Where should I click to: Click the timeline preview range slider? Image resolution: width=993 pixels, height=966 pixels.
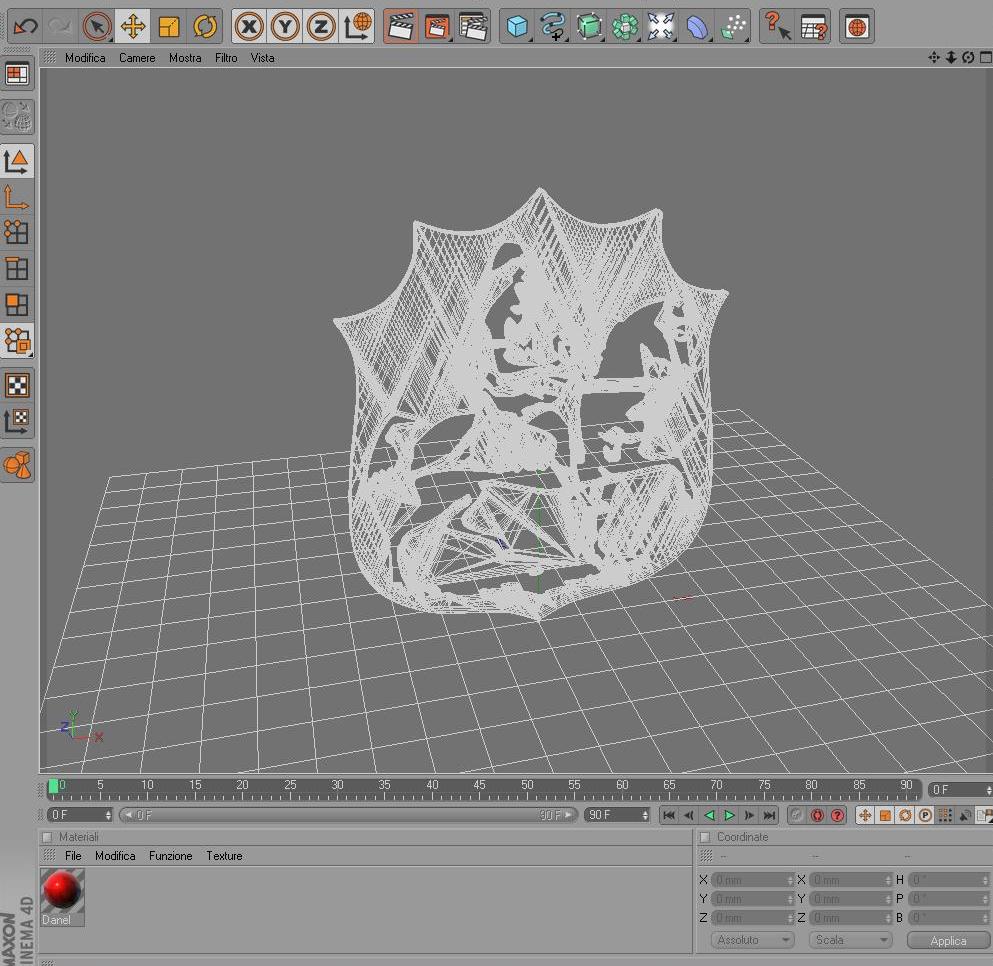pyautogui.click(x=348, y=815)
